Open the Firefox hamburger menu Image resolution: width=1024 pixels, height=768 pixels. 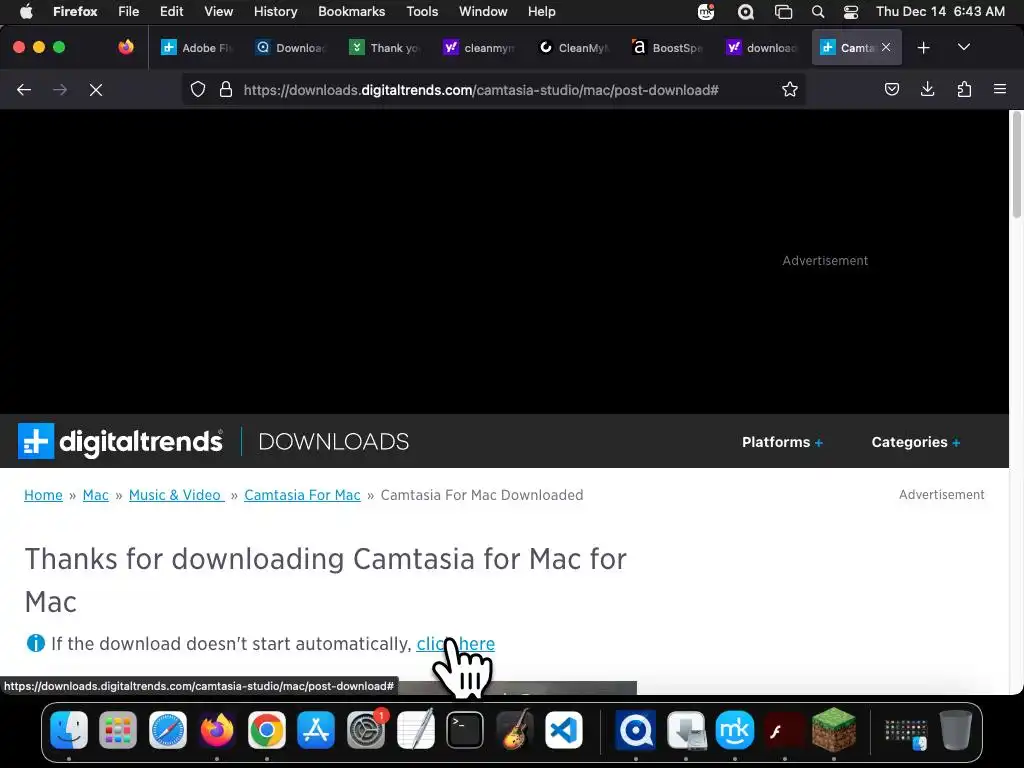[1000, 89]
